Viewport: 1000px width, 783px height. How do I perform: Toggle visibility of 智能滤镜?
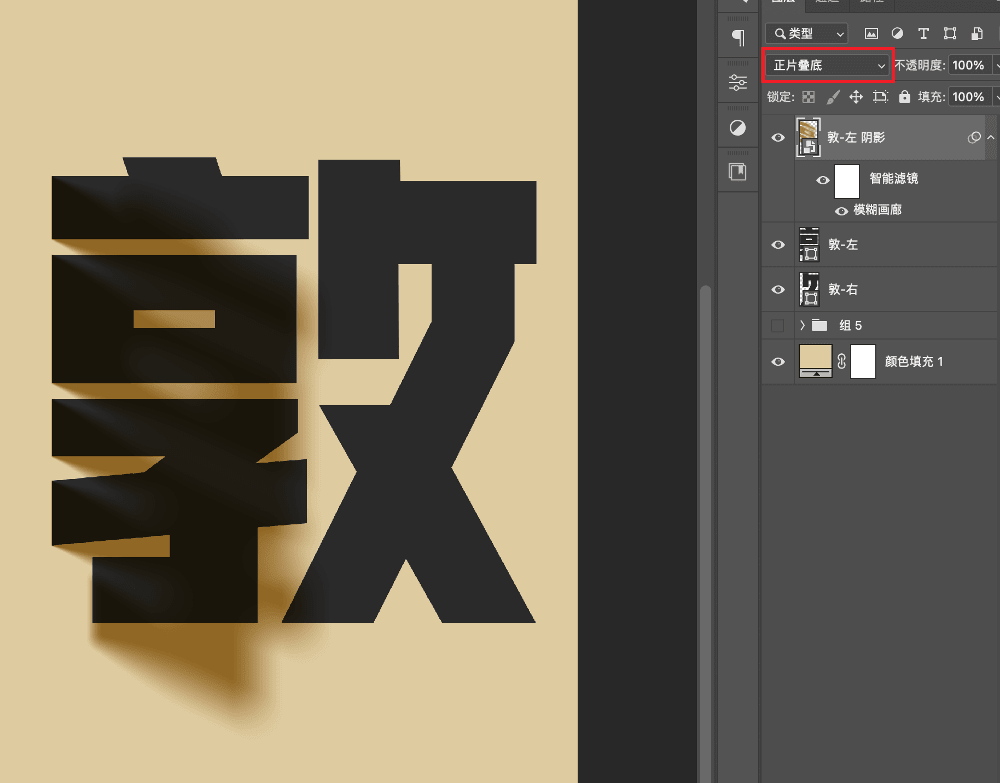point(823,180)
